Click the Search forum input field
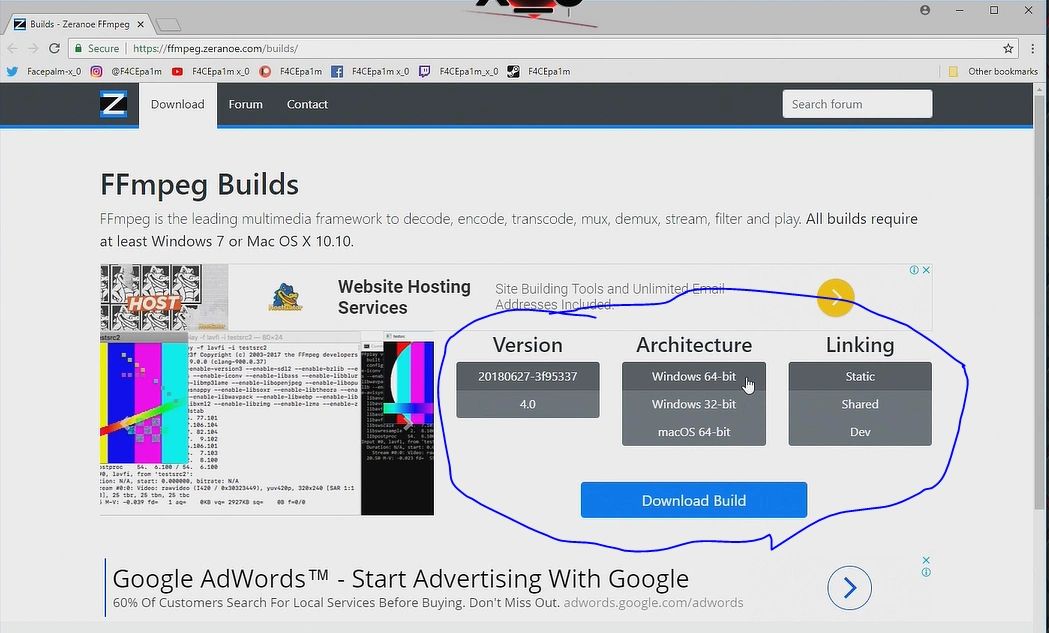This screenshot has width=1049, height=633. tap(857, 104)
